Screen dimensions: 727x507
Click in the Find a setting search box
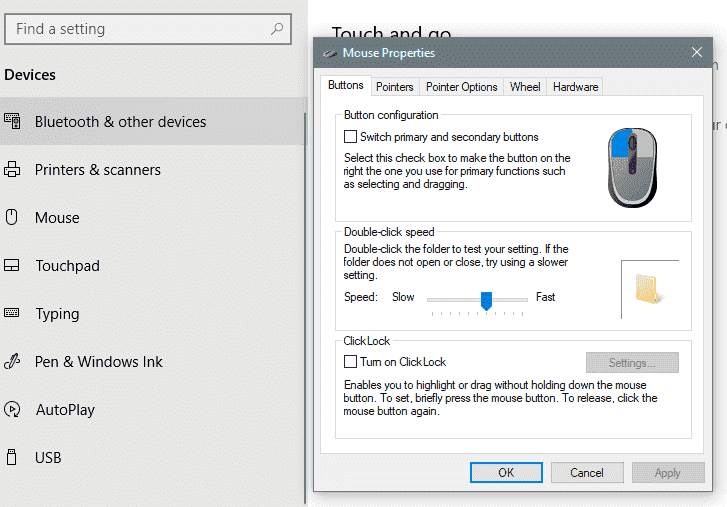148,29
